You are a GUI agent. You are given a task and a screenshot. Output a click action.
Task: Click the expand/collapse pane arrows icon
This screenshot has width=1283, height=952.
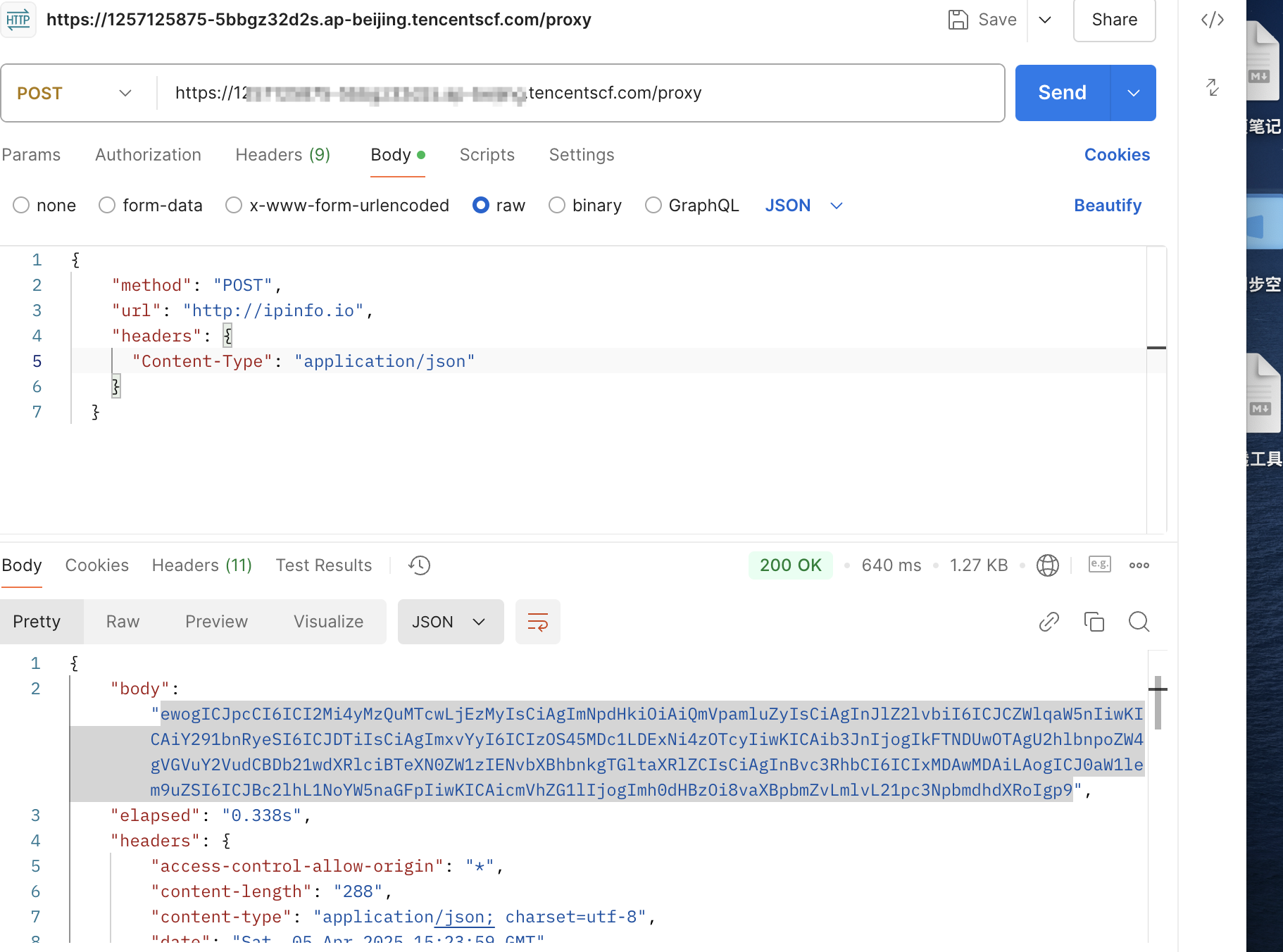(x=1212, y=87)
